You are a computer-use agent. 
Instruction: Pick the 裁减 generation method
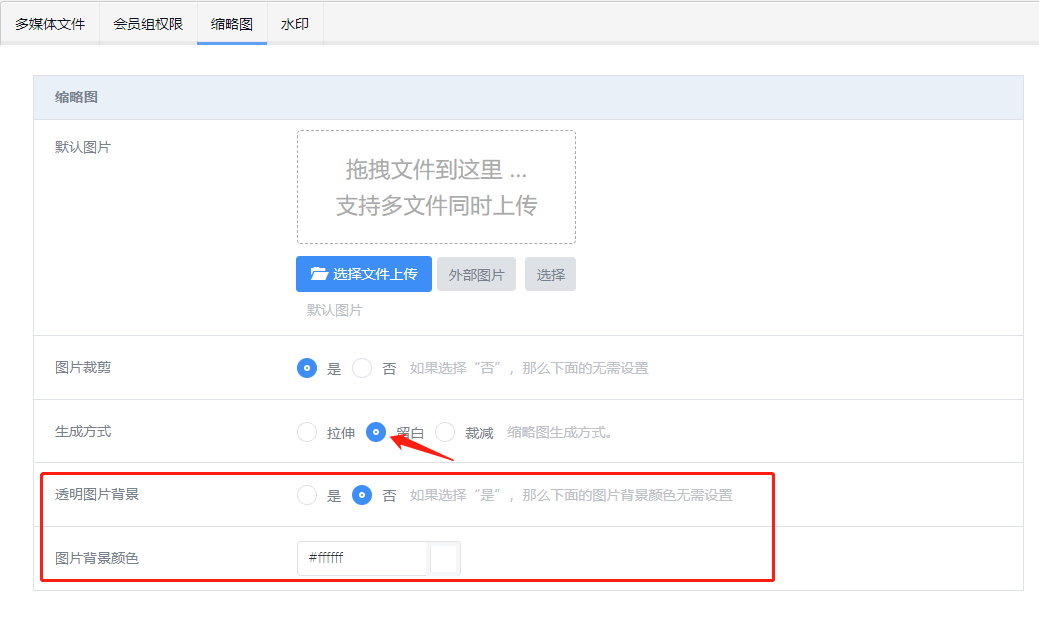pyautogui.click(x=445, y=432)
